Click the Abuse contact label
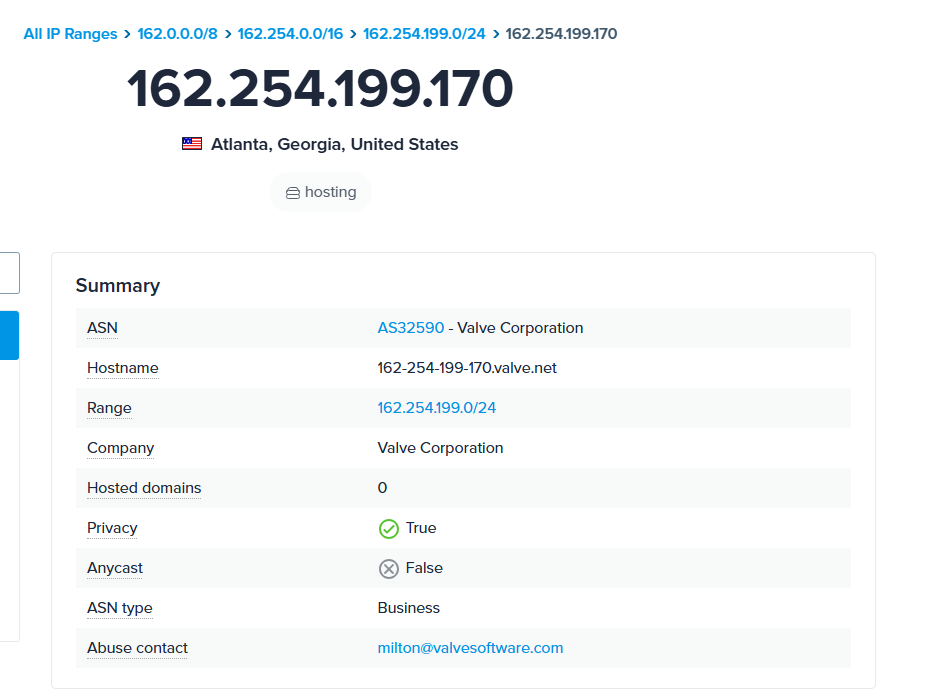The width and height of the screenshot is (945, 691). [x=137, y=648]
